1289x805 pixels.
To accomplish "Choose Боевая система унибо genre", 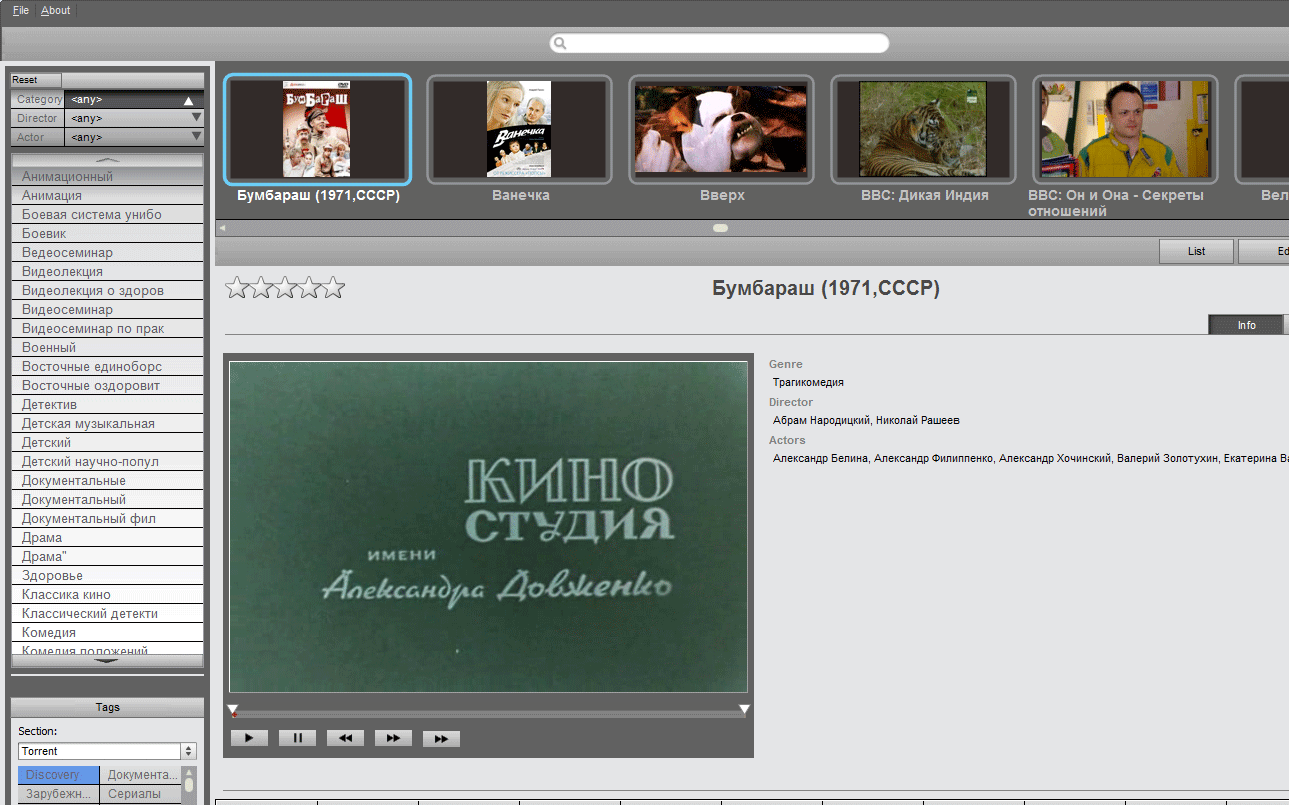I will coord(107,214).
